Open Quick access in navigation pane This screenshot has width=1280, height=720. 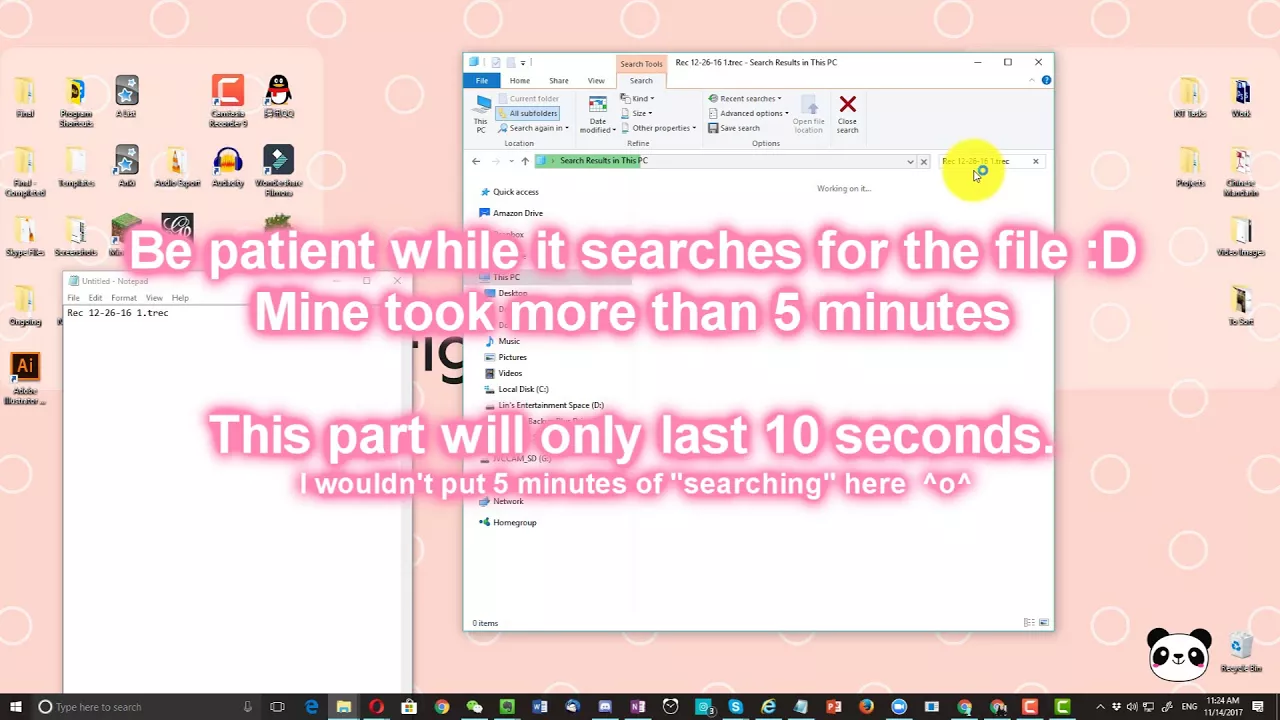coord(509,192)
